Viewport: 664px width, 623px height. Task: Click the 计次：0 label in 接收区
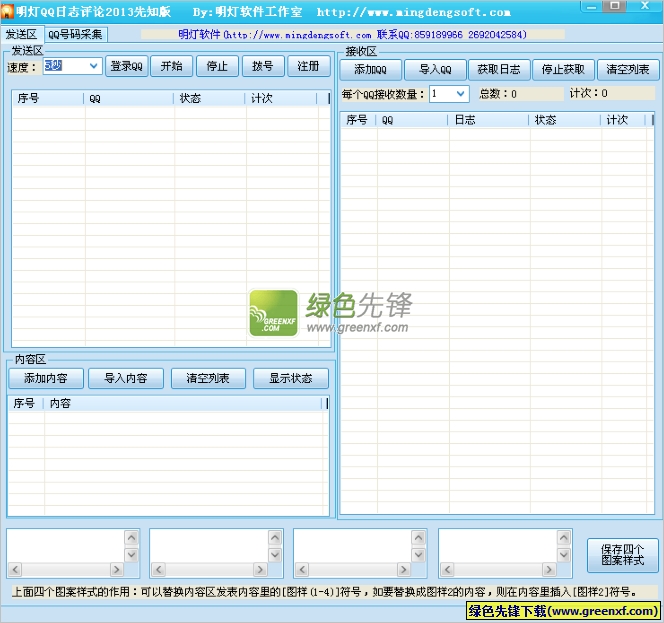[x=589, y=93]
